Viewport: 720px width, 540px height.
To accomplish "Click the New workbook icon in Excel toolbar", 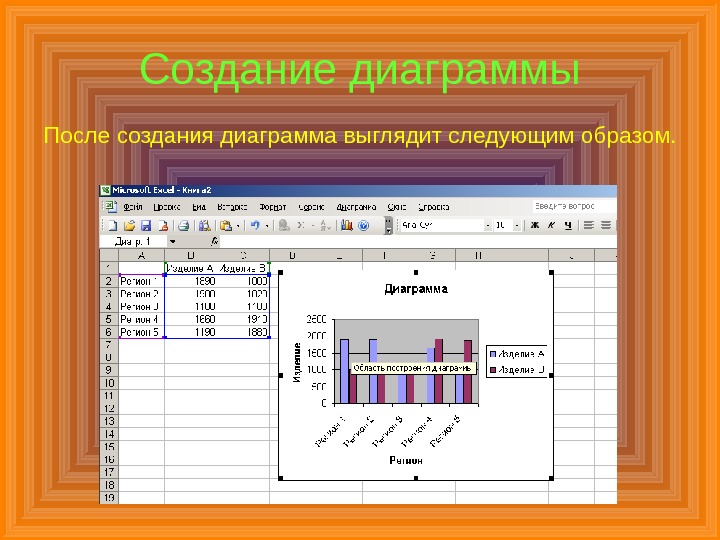I will (x=112, y=225).
